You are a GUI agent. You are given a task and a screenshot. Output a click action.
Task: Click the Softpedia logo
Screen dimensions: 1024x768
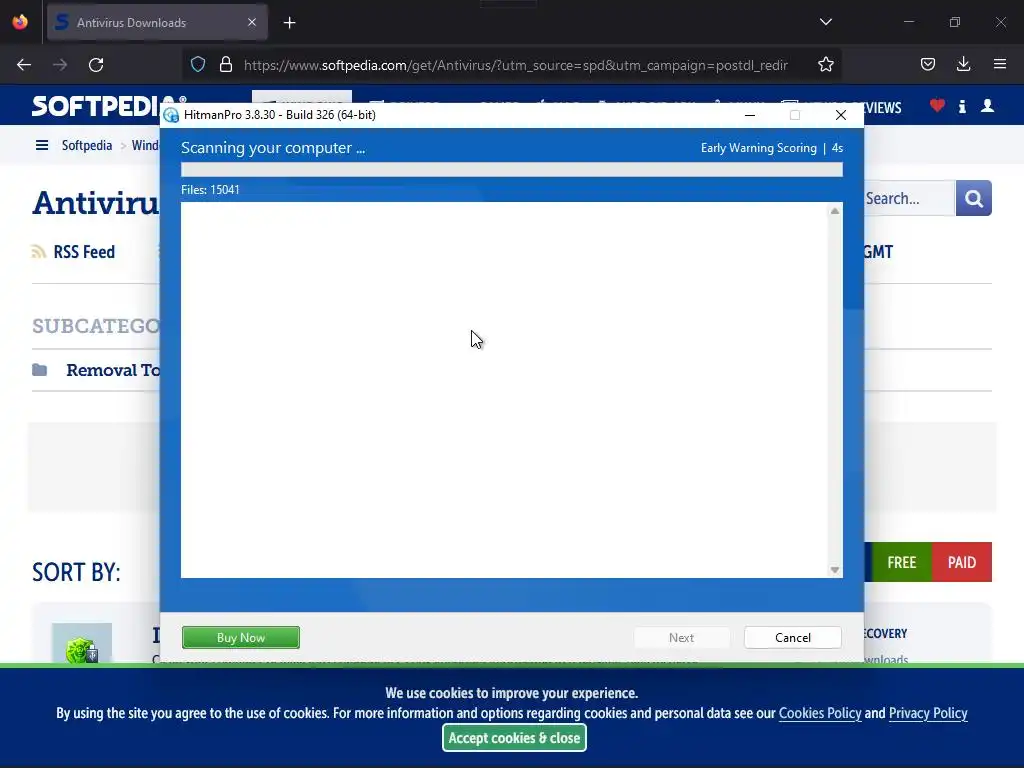click(x=96, y=106)
